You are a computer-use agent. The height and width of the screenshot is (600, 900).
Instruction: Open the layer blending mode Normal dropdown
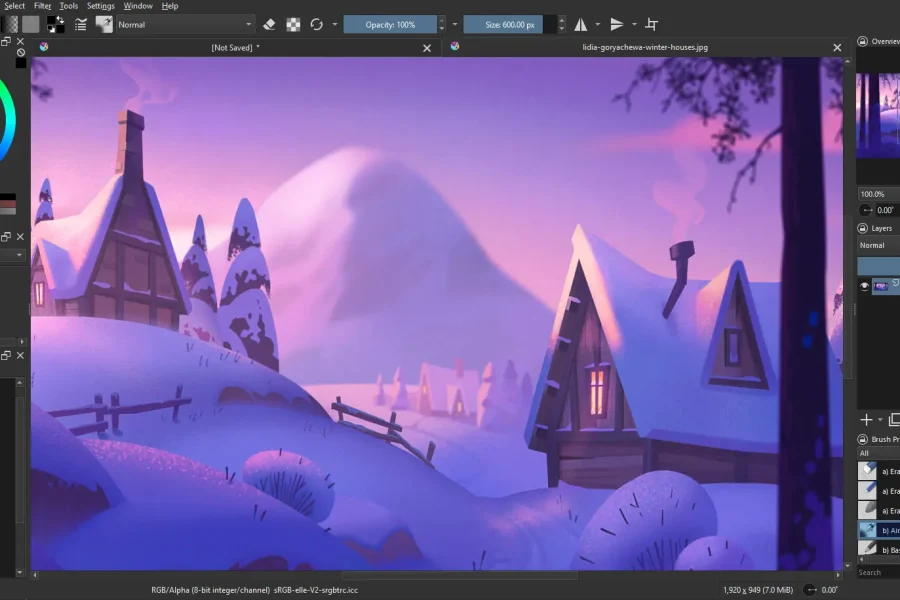878,245
